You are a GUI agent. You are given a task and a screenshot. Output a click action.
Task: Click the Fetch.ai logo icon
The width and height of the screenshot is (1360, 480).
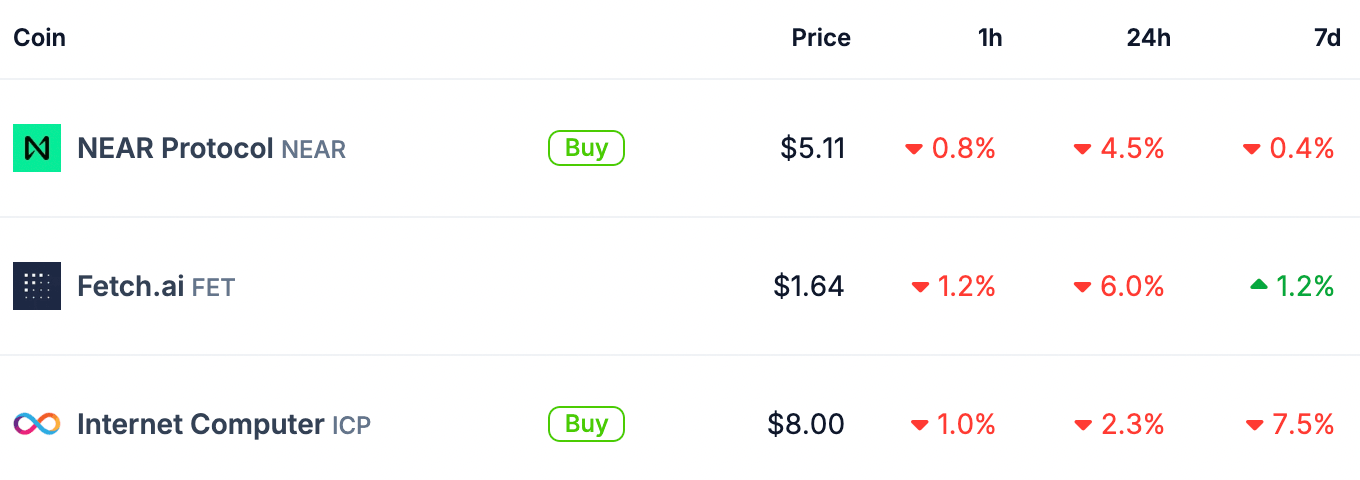pyautogui.click(x=37, y=286)
